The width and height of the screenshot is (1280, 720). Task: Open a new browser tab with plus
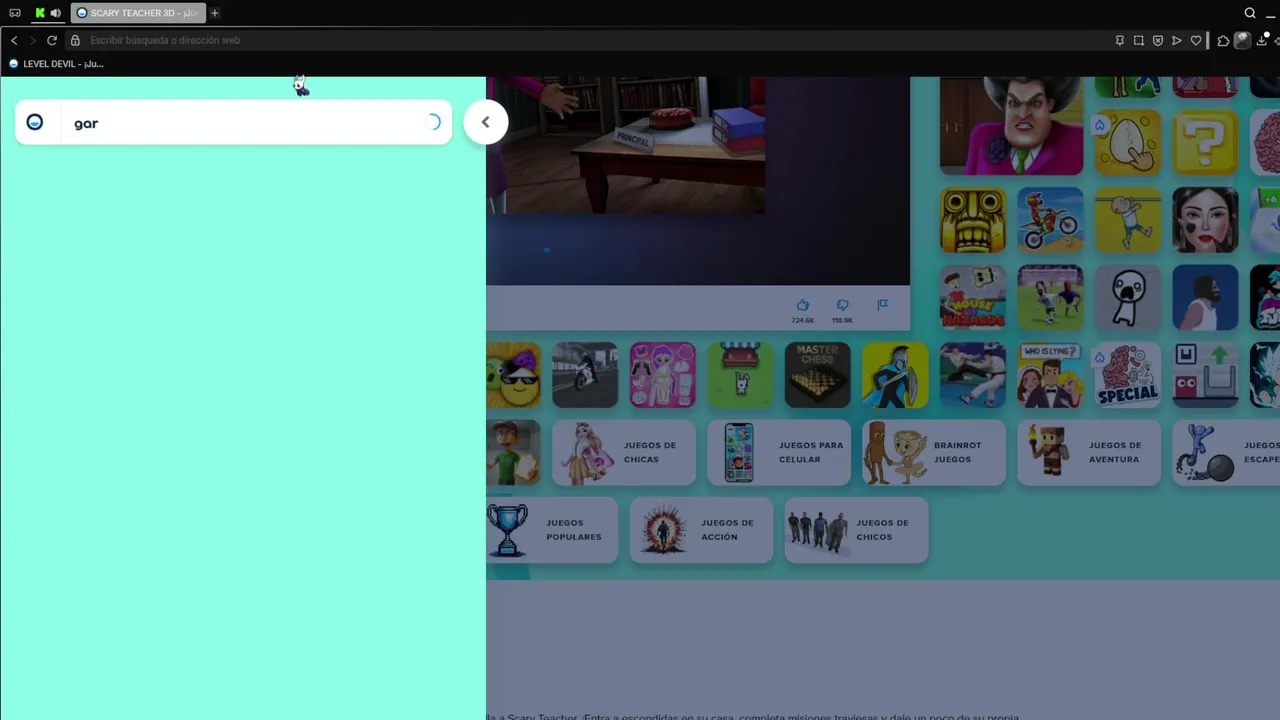pyautogui.click(x=215, y=13)
